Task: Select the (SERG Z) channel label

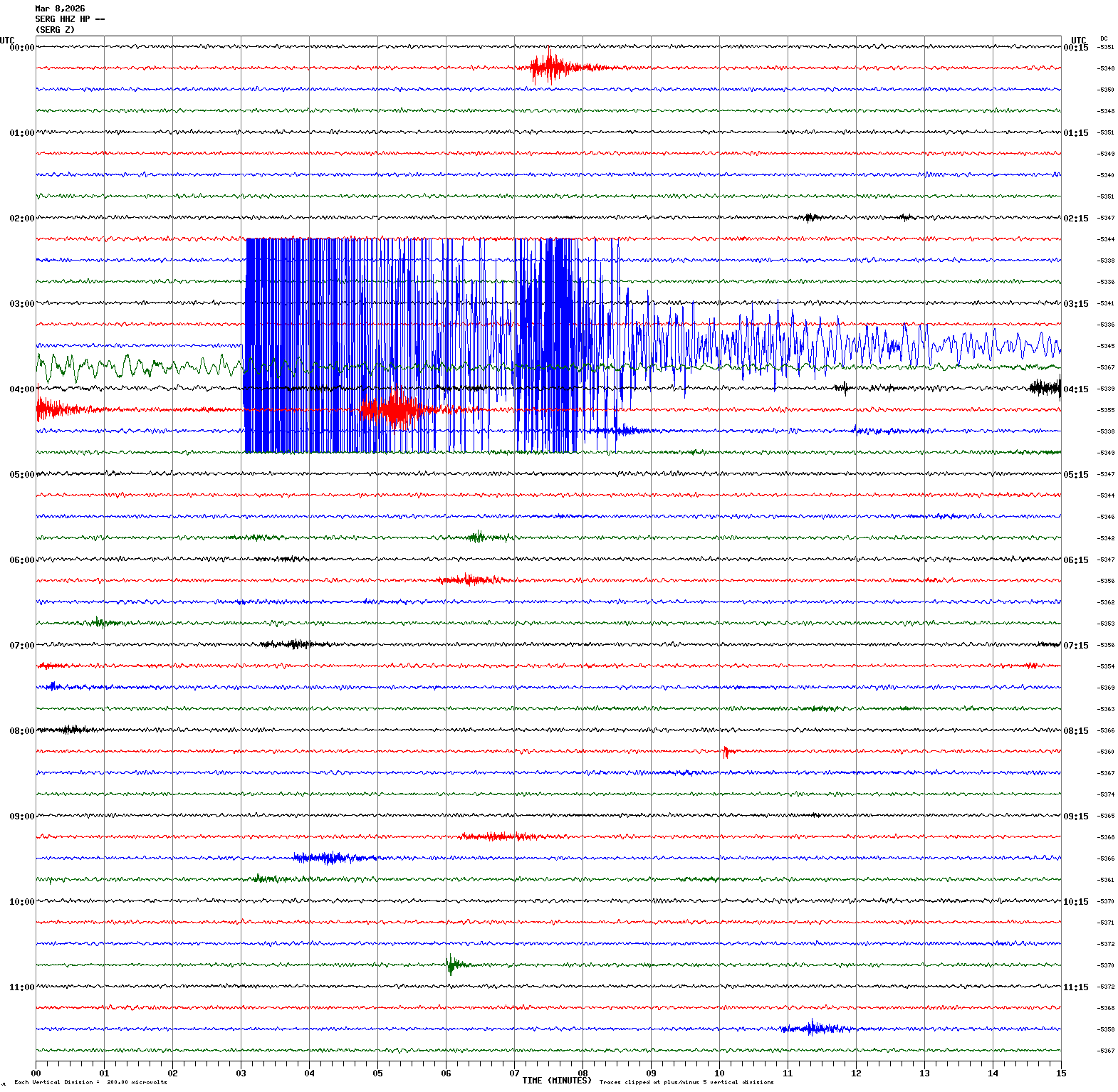Action: point(55,30)
